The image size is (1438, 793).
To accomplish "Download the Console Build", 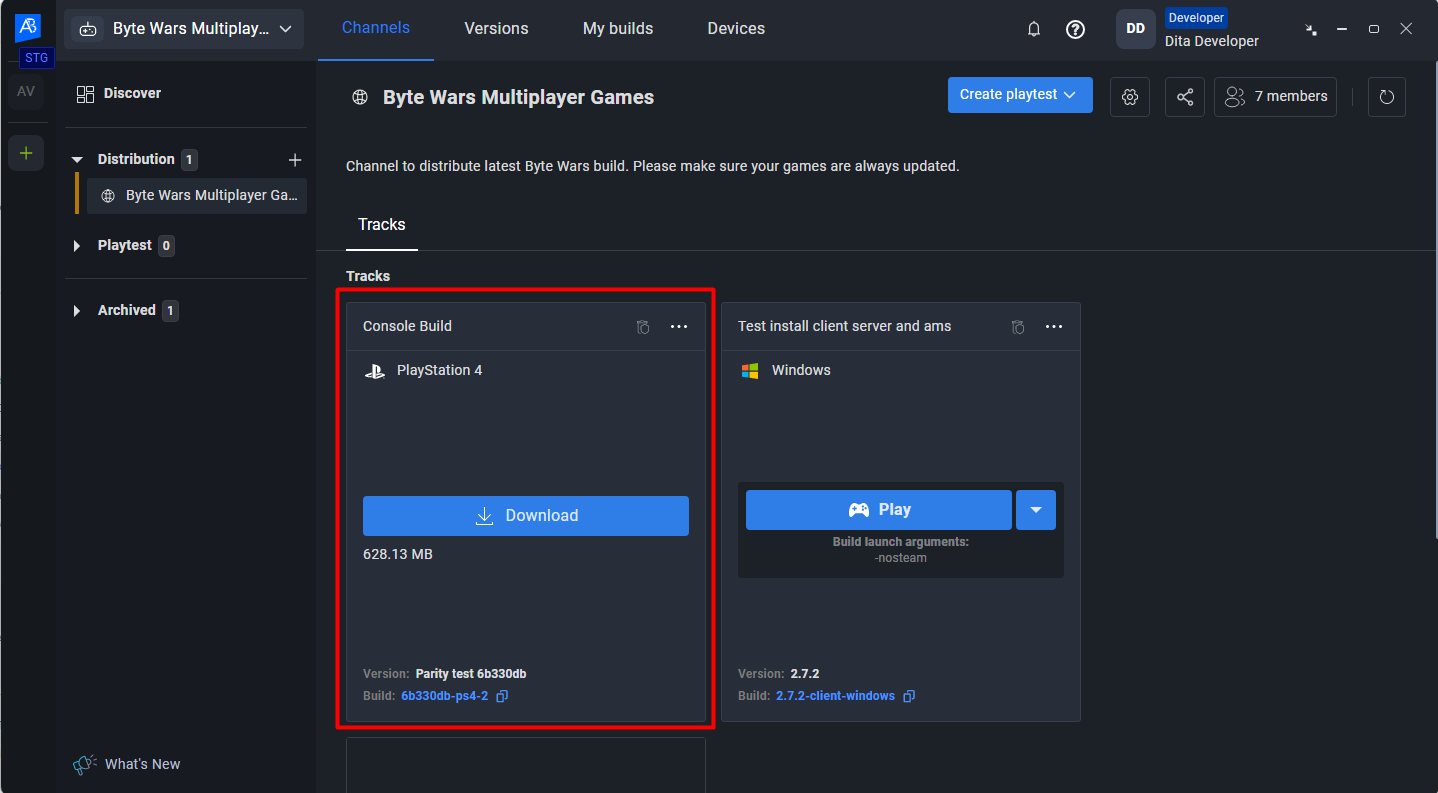I will (x=526, y=516).
